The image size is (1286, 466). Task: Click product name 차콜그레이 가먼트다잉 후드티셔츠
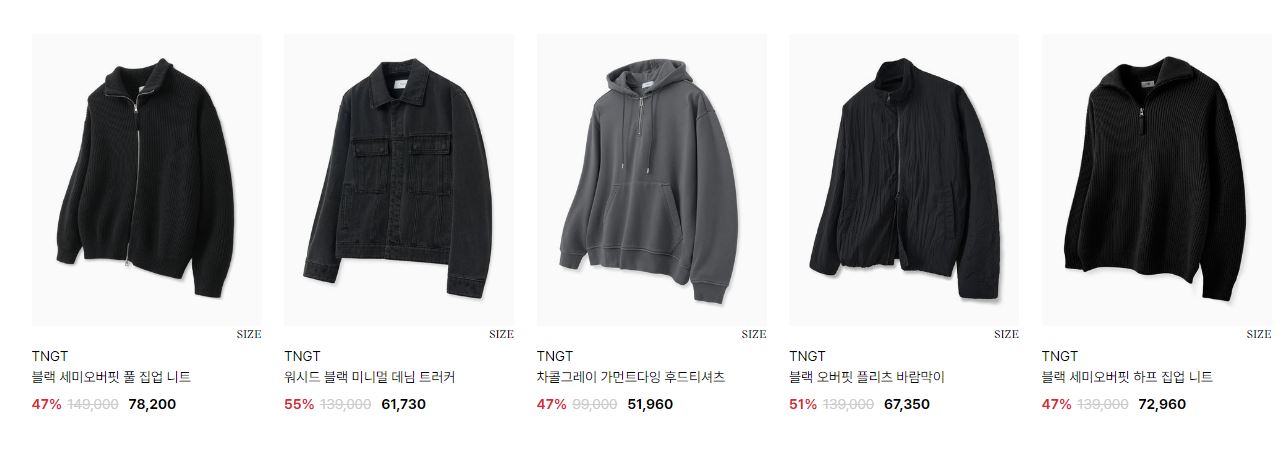point(630,378)
